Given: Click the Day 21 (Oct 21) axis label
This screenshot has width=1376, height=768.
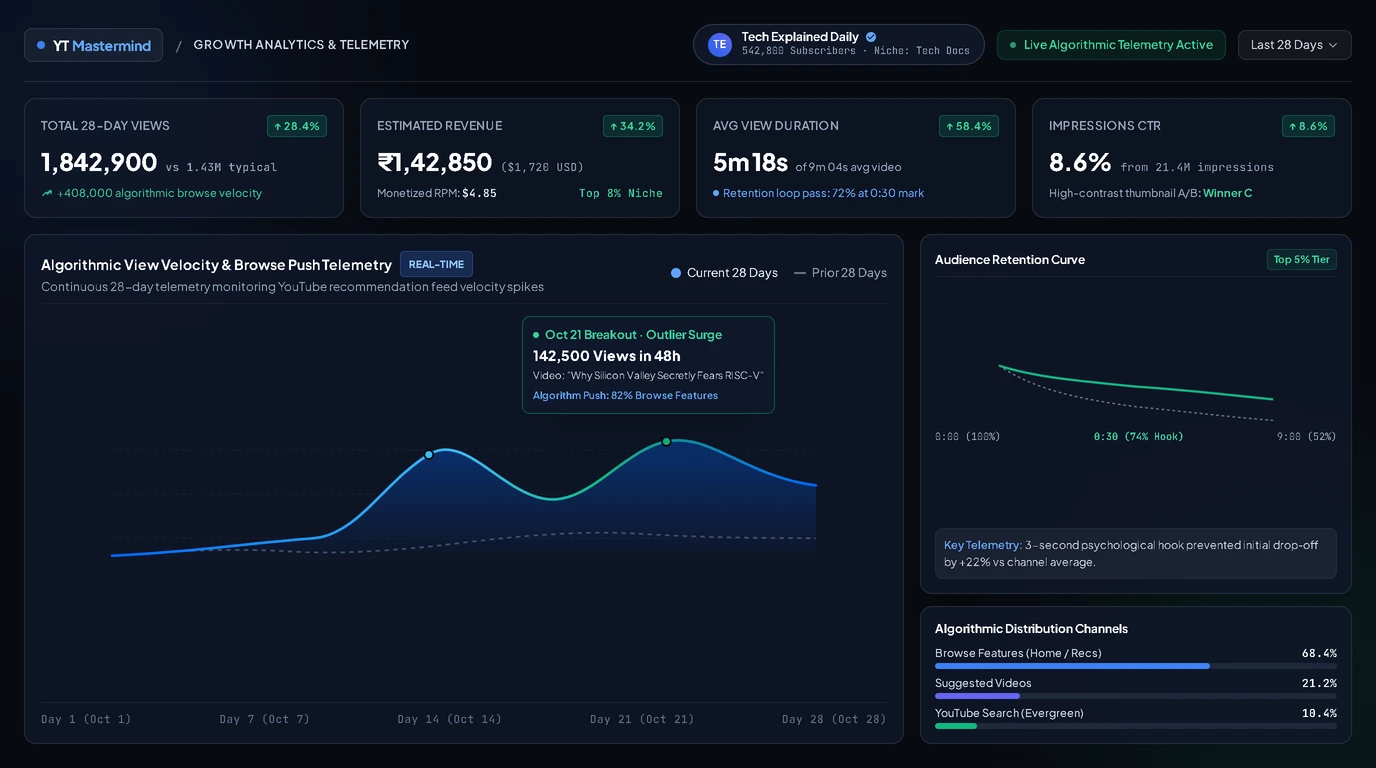Looking at the screenshot, I should click(642, 719).
